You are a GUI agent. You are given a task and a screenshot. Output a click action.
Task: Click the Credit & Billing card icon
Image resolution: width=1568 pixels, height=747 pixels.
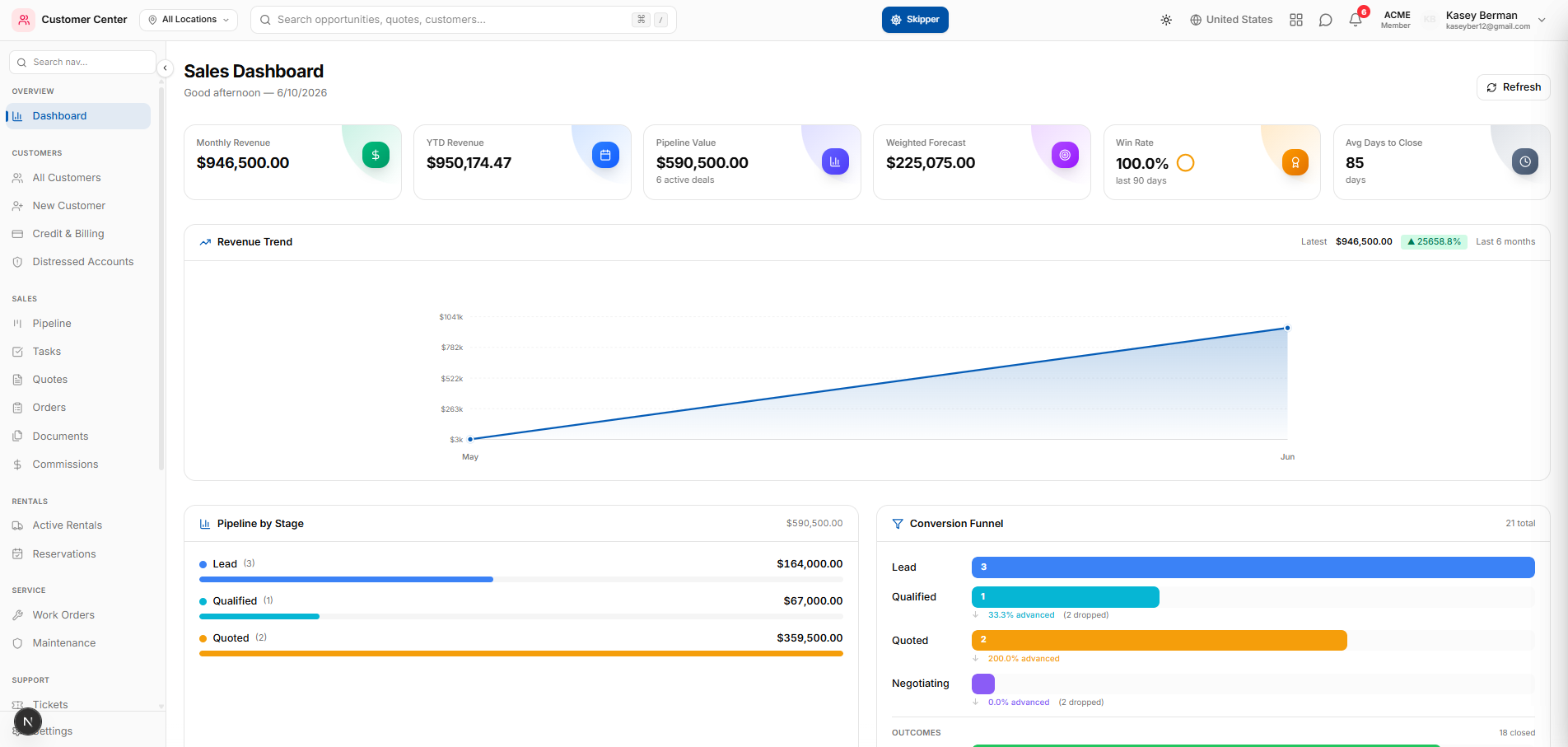coord(17,234)
